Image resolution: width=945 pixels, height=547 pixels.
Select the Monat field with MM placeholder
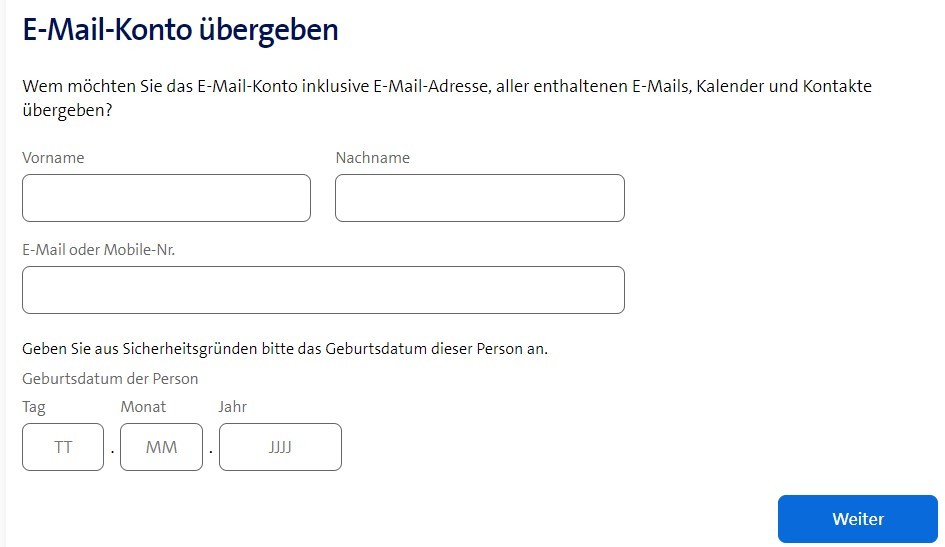tap(161, 447)
